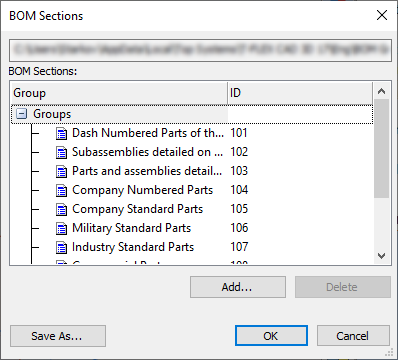Image resolution: width=398 pixels, height=360 pixels.
Task: Click the icon beside Company Numbered Parts
Action: (x=61, y=190)
